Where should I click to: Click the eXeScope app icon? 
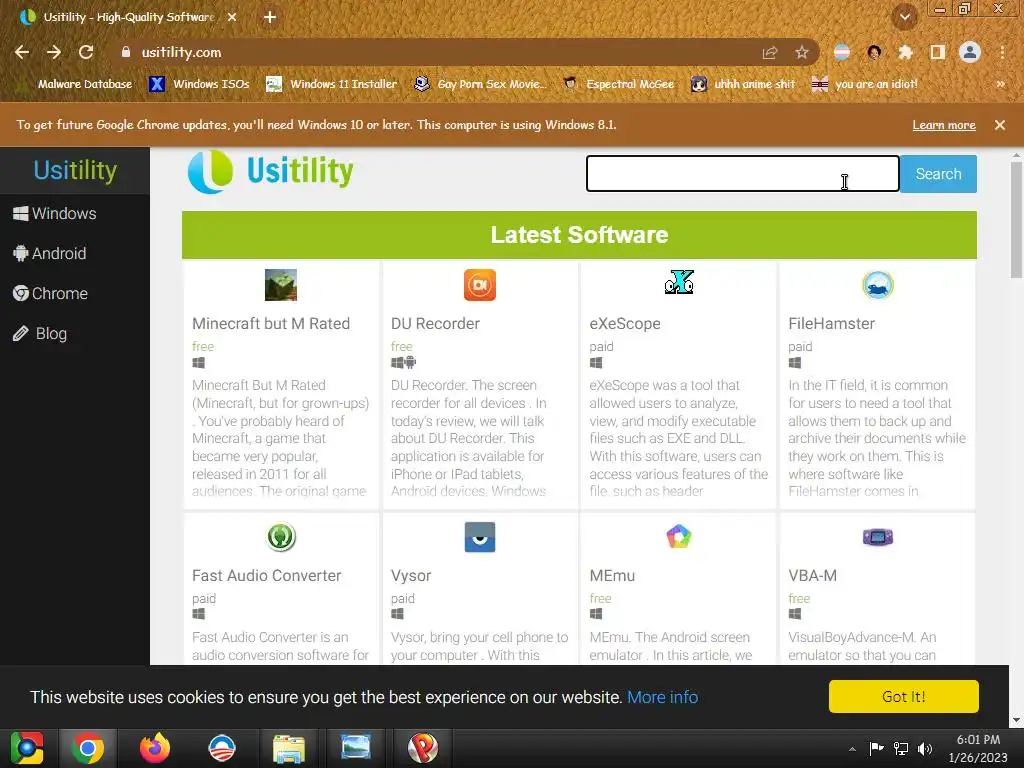[x=679, y=283]
